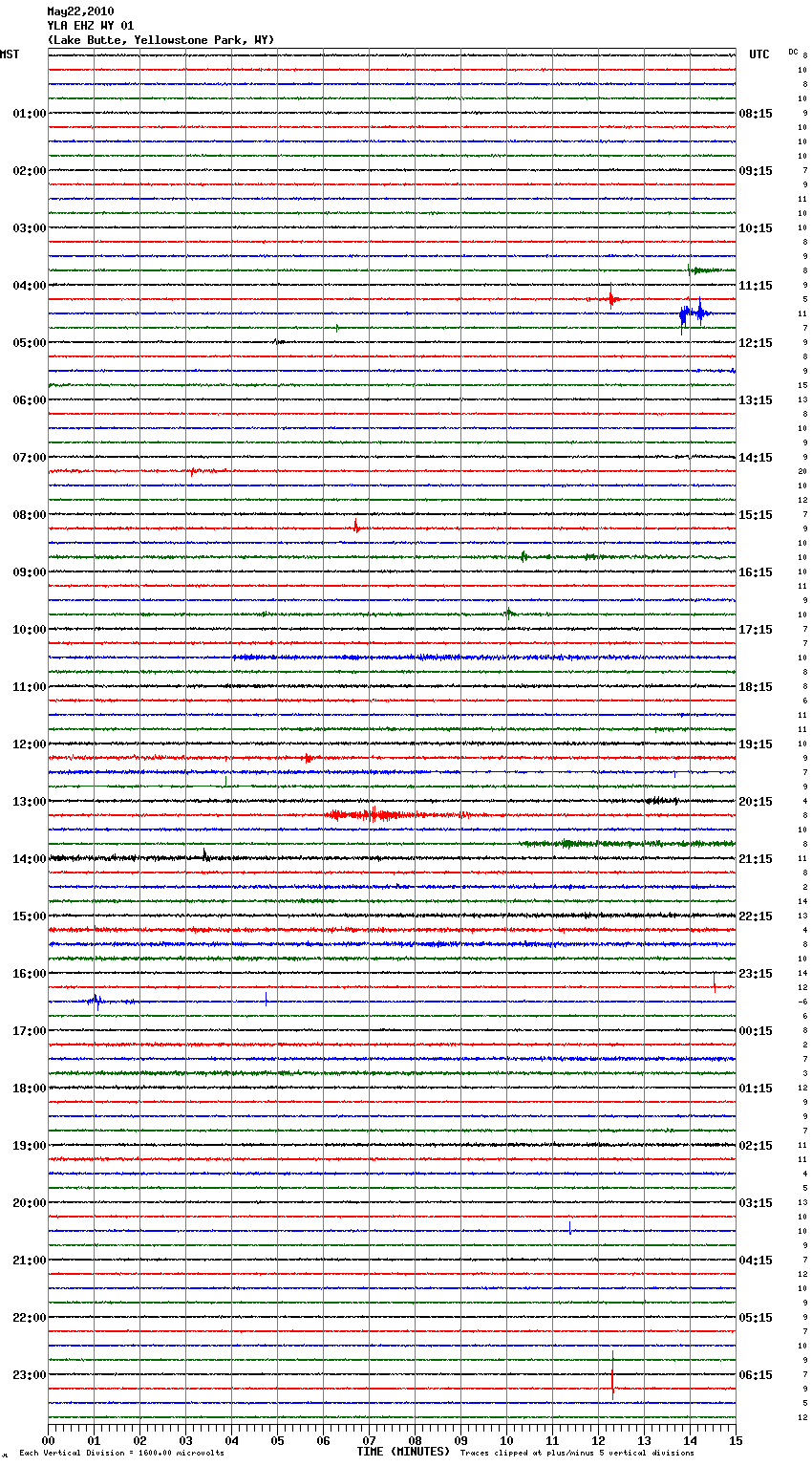Click the 03:15 UTC time label
The width and height of the screenshot is (812, 1466).
click(756, 1203)
